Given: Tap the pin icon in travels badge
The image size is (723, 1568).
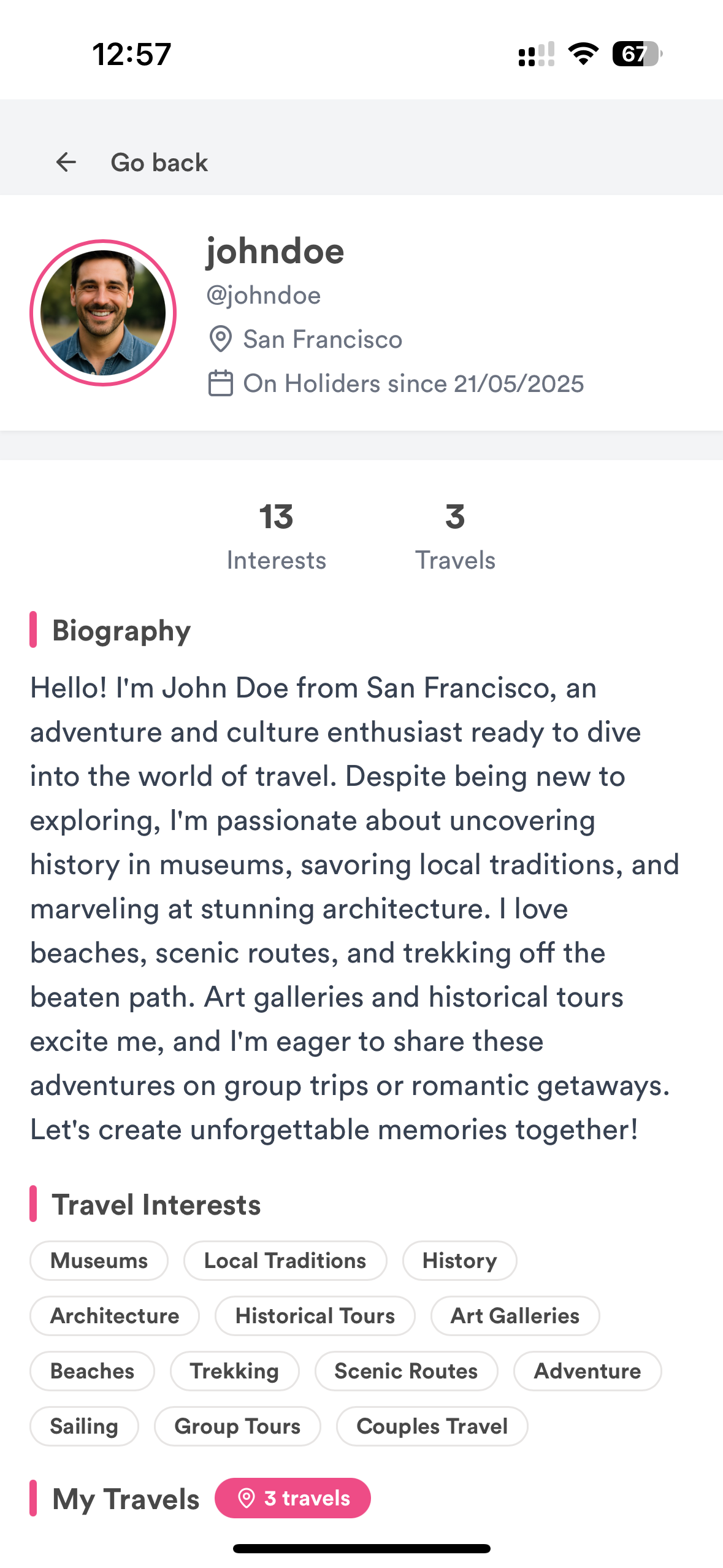Looking at the screenshot, I should tap(246, 1499).
